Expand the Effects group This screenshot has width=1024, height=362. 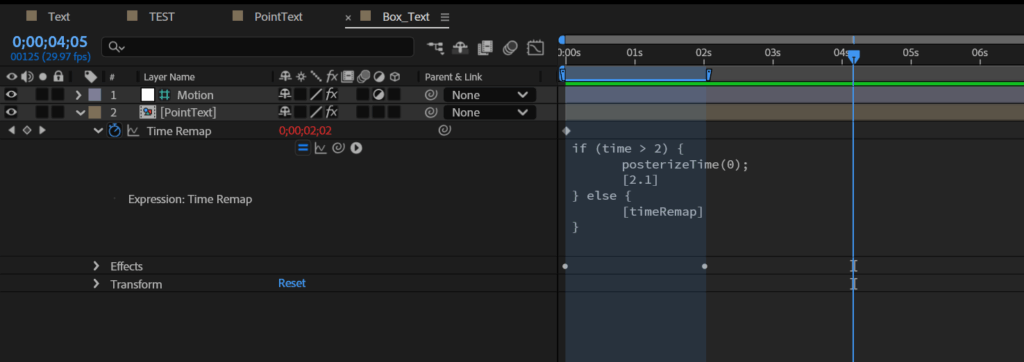point(96,266)
